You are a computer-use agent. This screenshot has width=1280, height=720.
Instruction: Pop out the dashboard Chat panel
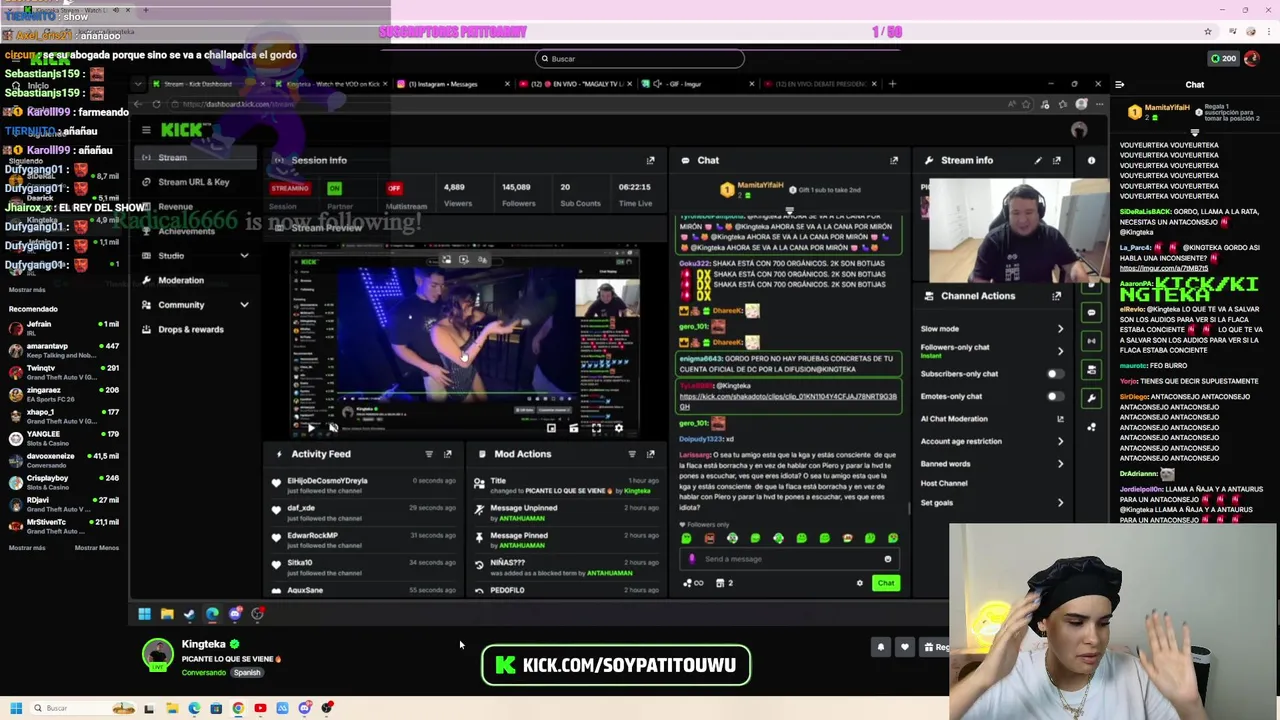click(894, 160)
